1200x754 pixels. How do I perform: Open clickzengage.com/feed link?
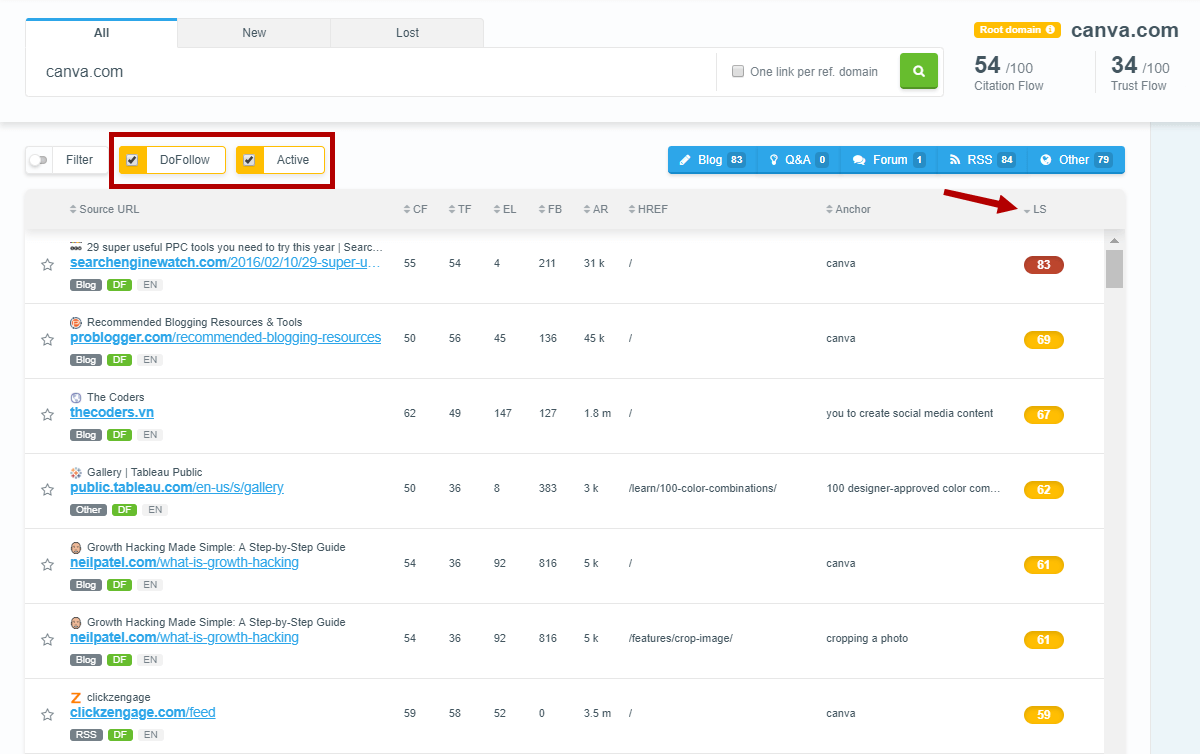point(143,713)
